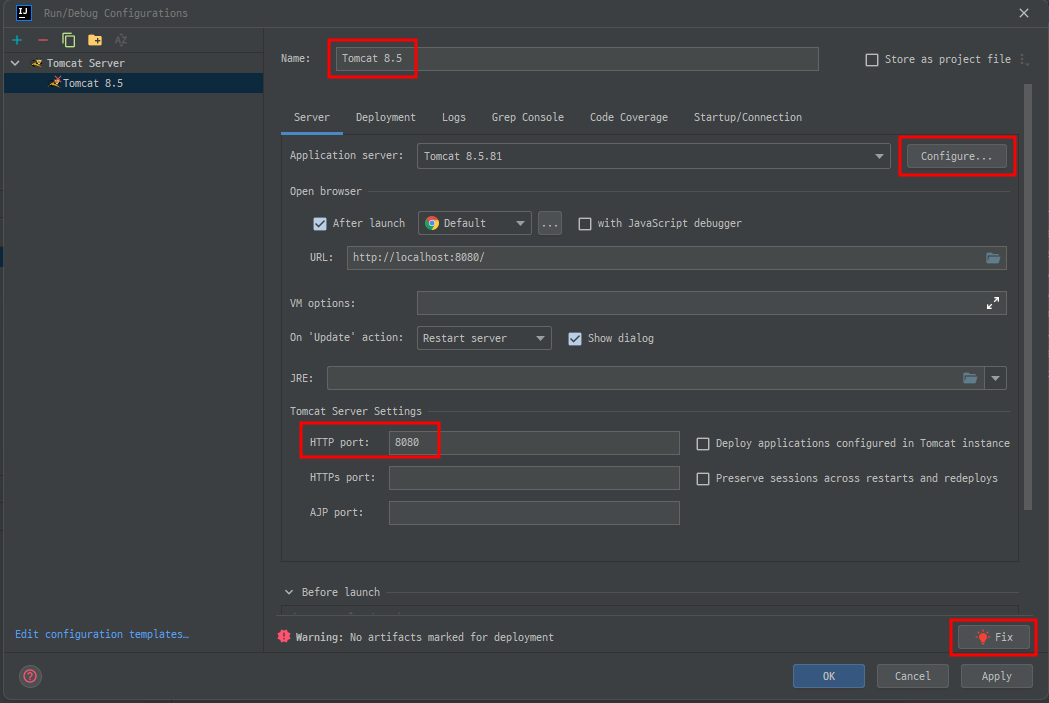Viewport: 1049px width, 703px height.
Task: Open browser list ellipsis button
Action: pos(550,223)
